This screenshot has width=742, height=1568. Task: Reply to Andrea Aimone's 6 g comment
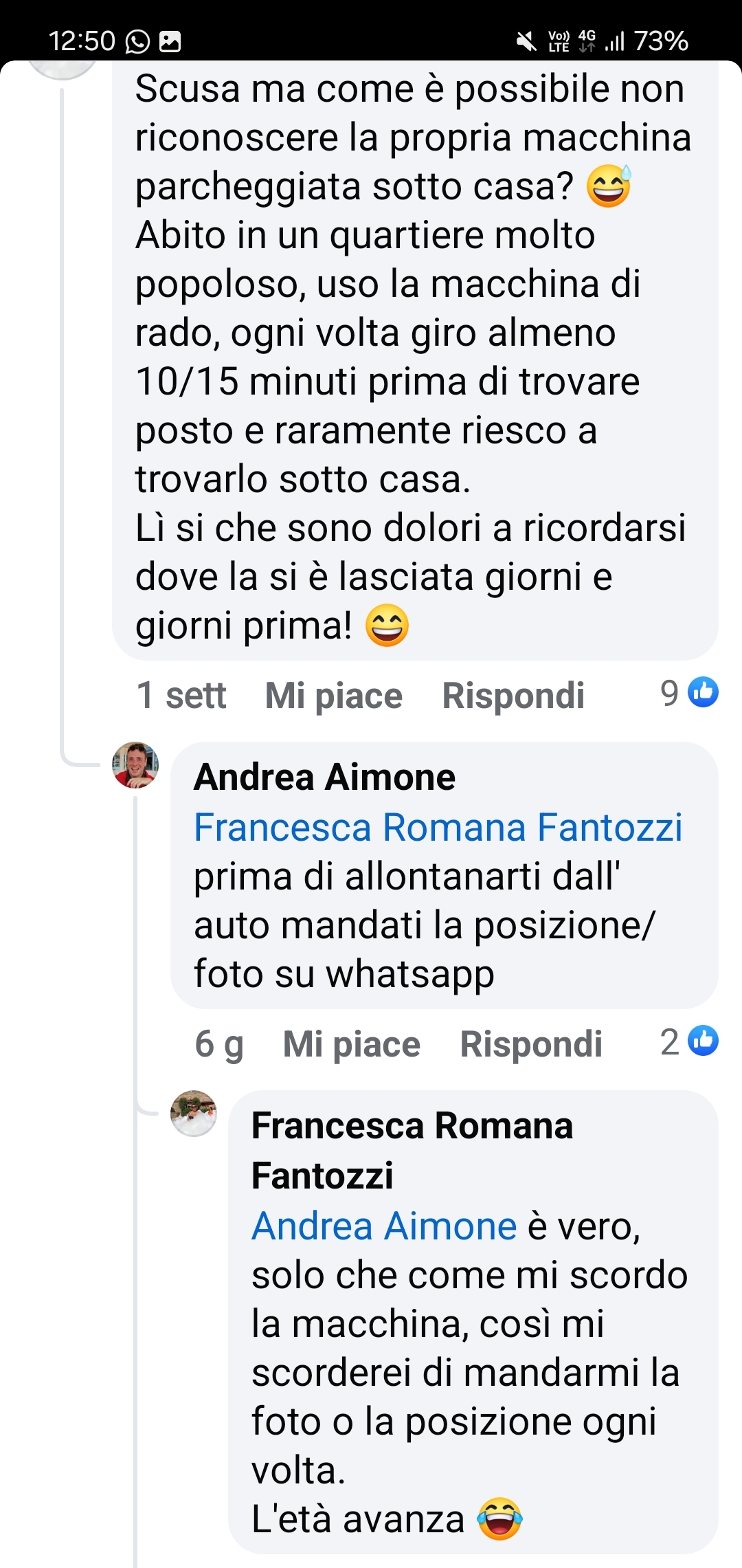530,1044
